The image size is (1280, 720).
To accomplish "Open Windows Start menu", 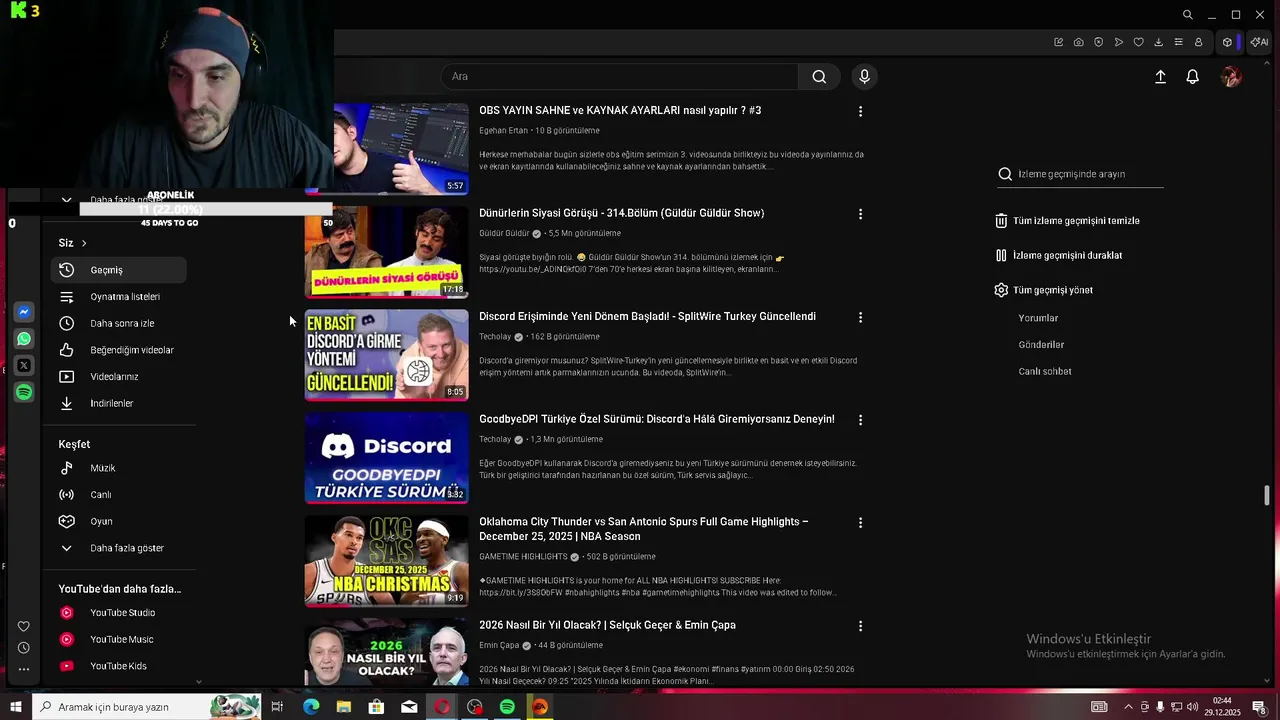I will (15, 707).
